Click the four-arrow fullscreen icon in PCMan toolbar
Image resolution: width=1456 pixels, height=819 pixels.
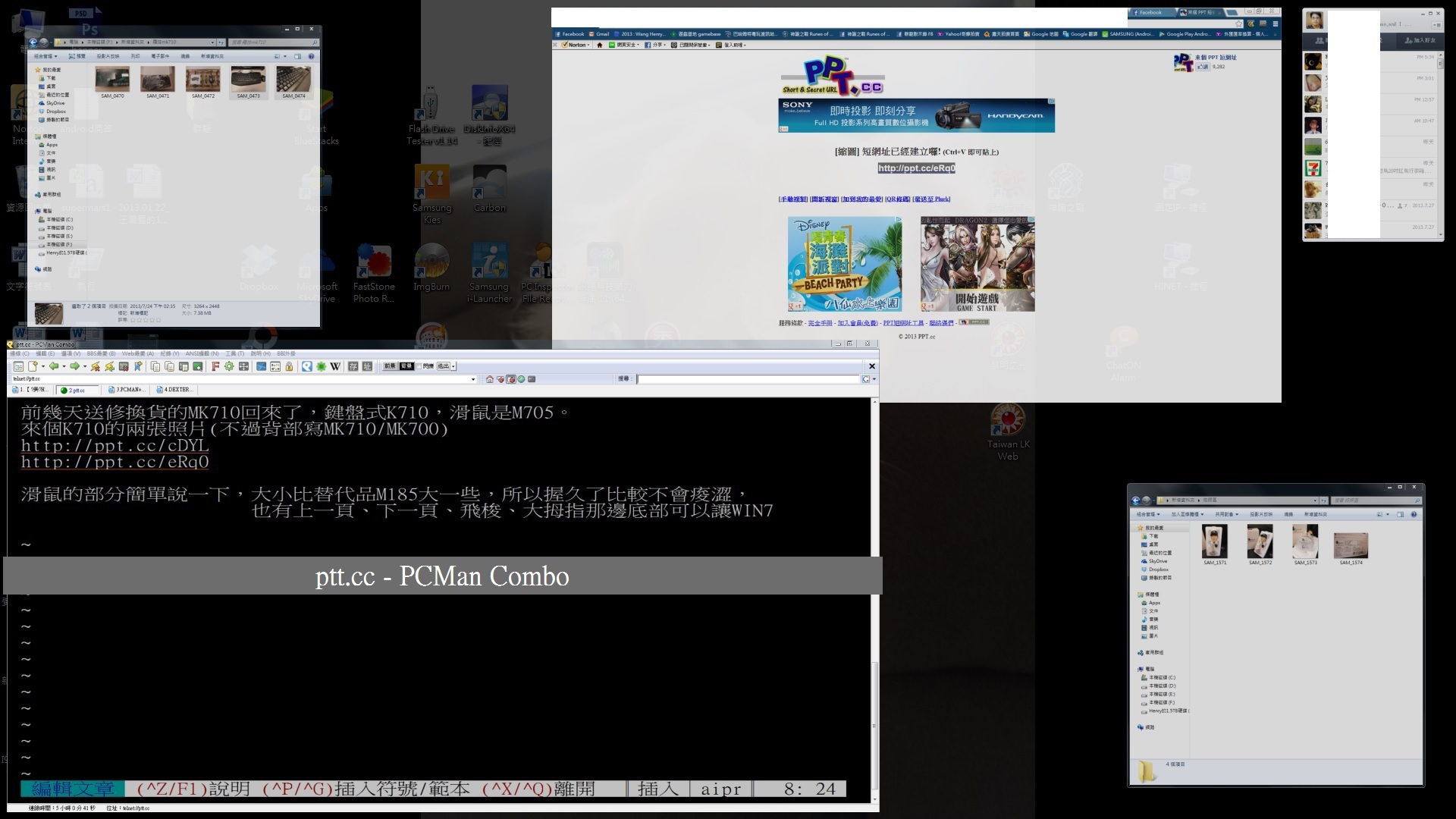point(243,366)
